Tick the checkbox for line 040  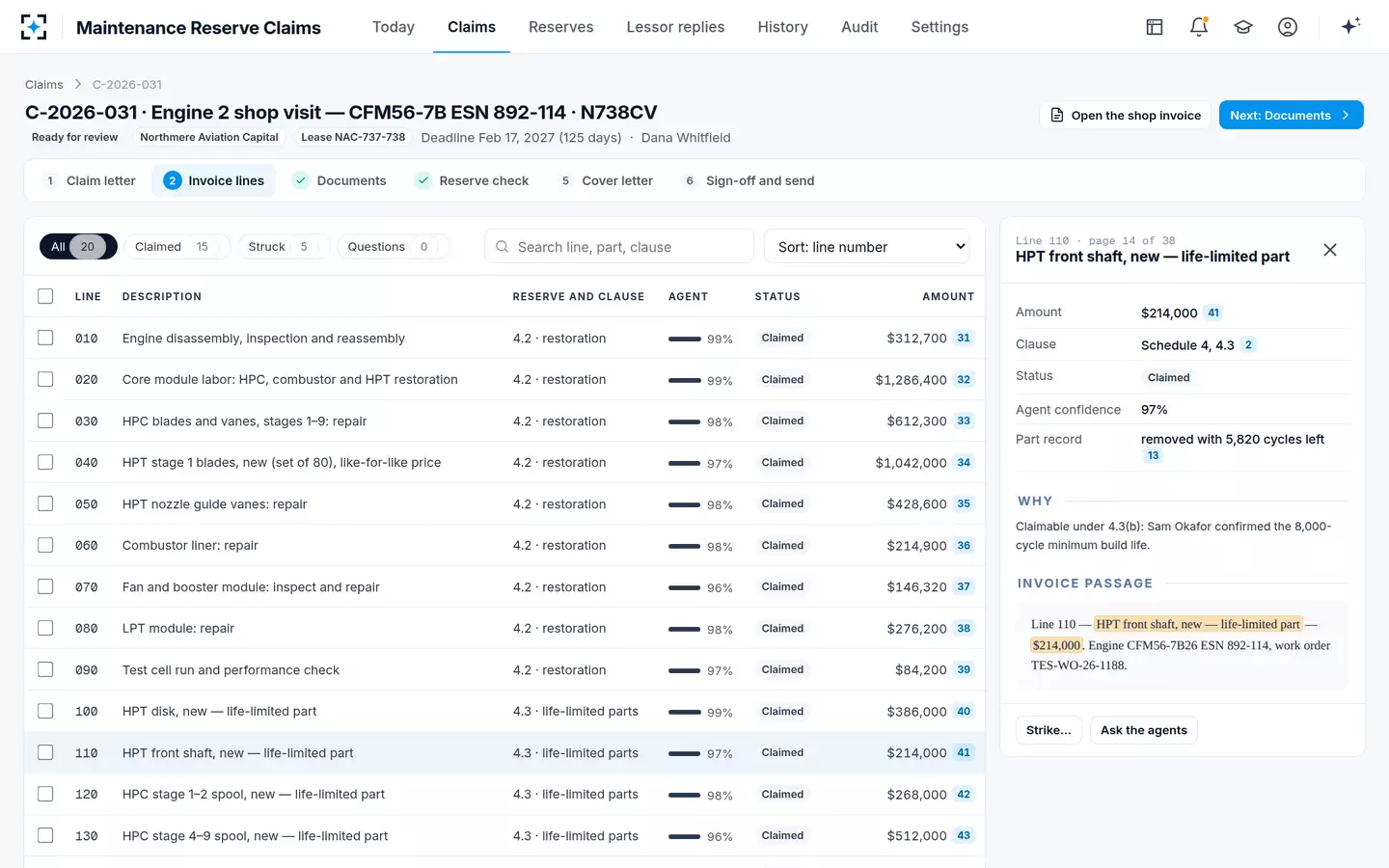tap(45, 462)
